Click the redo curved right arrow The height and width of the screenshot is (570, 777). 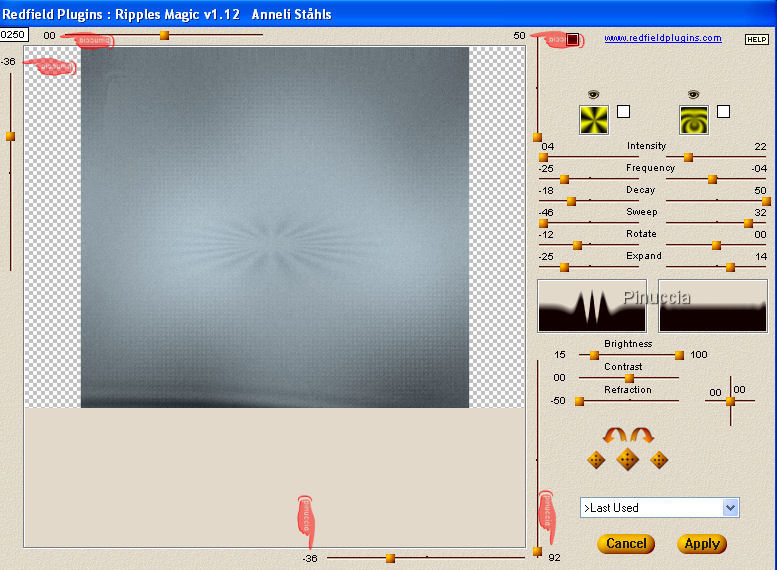click(642, 435)
